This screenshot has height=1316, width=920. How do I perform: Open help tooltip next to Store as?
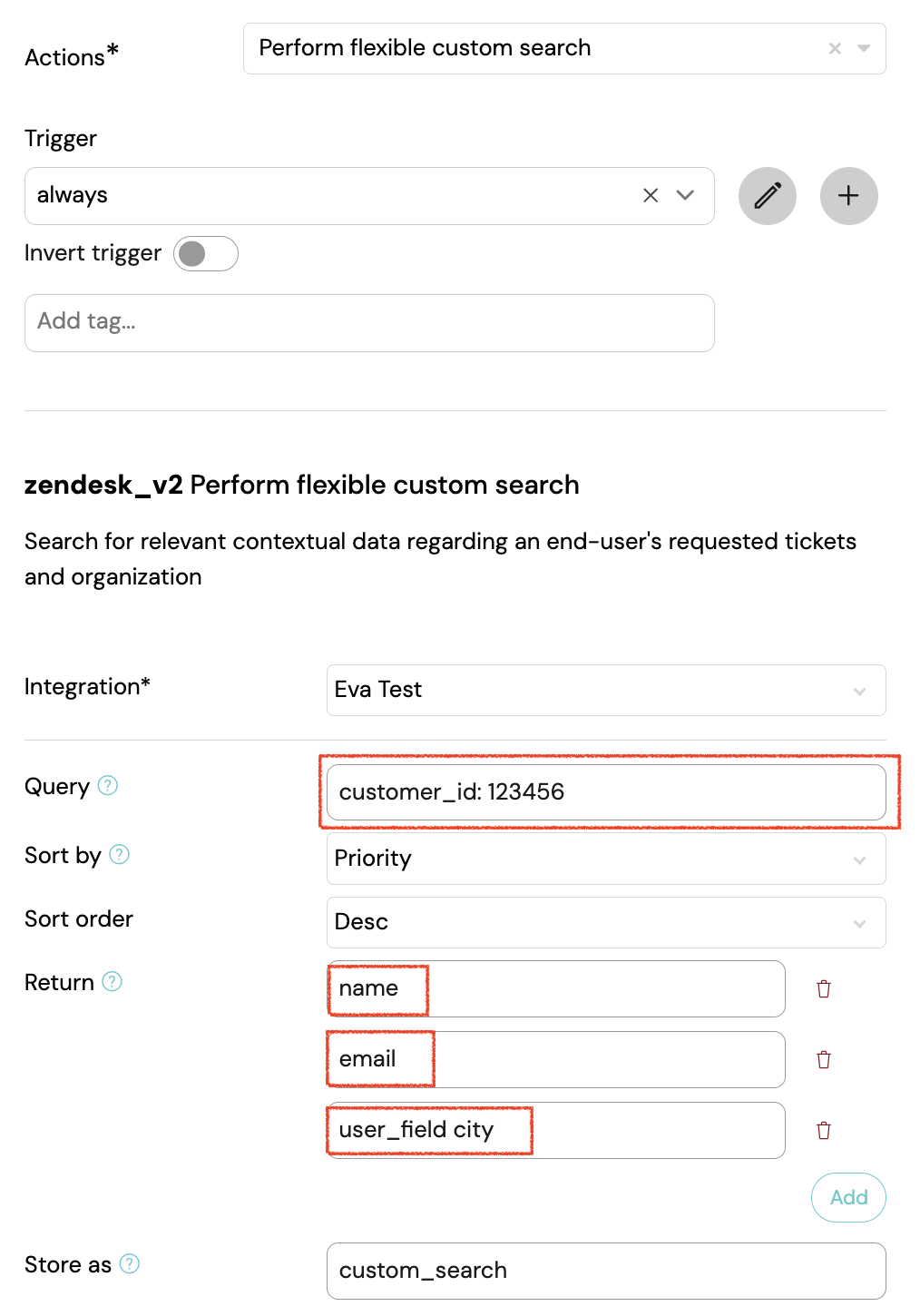coord(130,1263)
